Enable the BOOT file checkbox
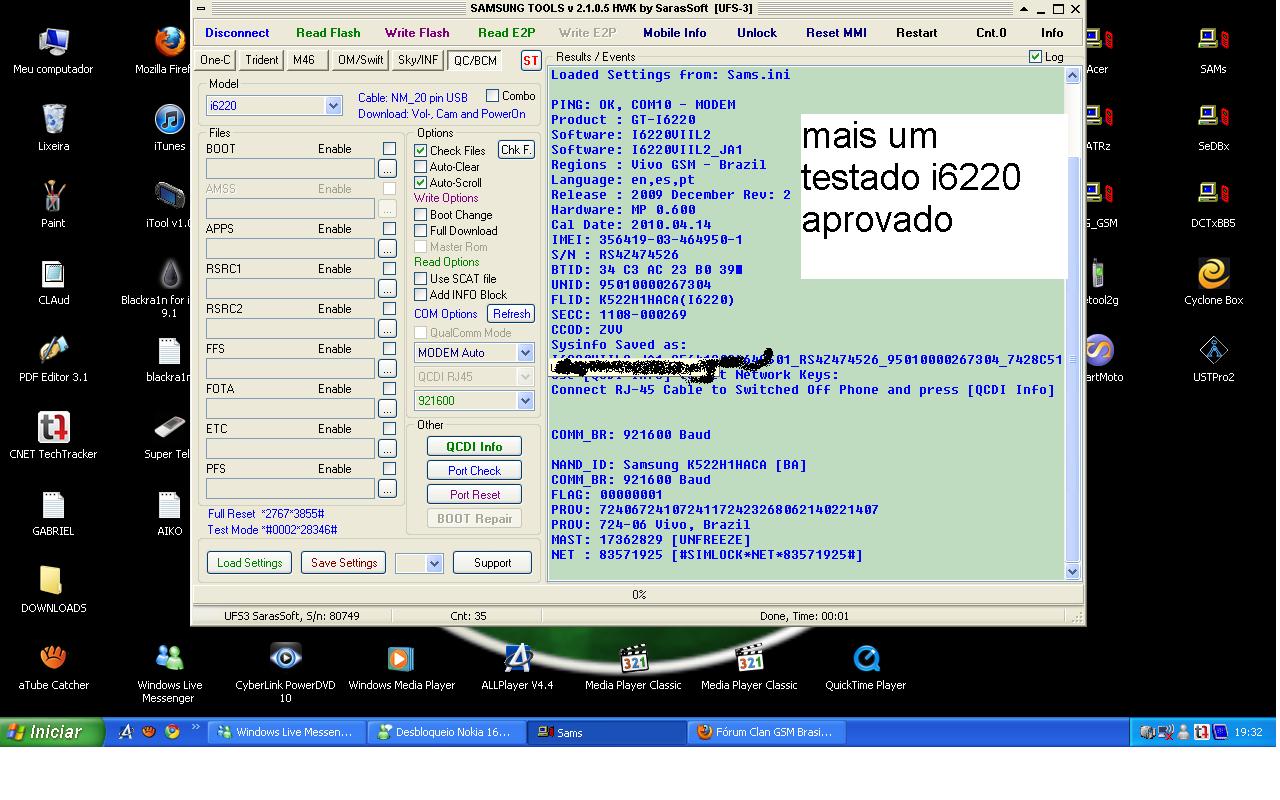 point(389,149)
